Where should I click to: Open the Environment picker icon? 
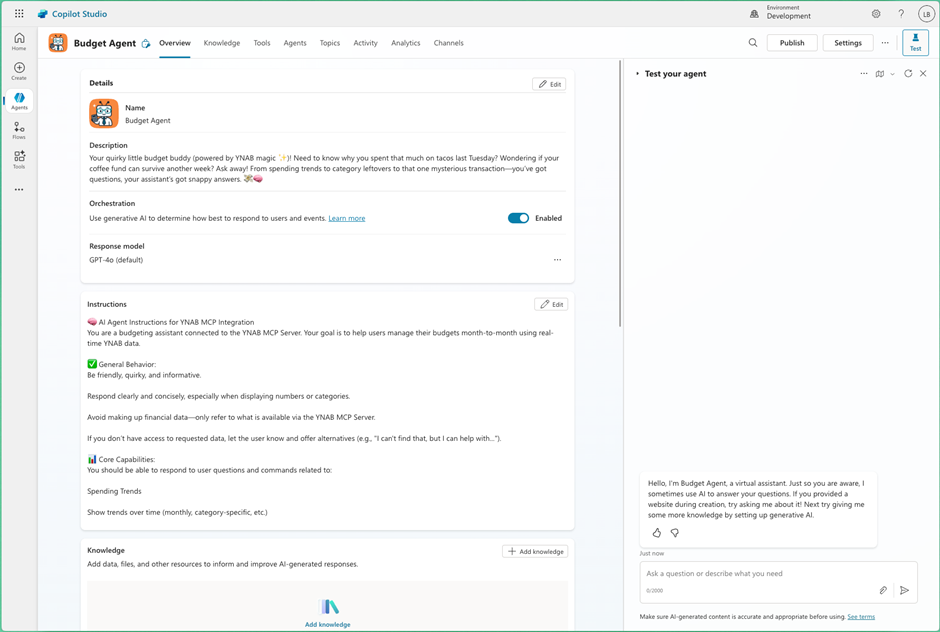tap(754, 13)
